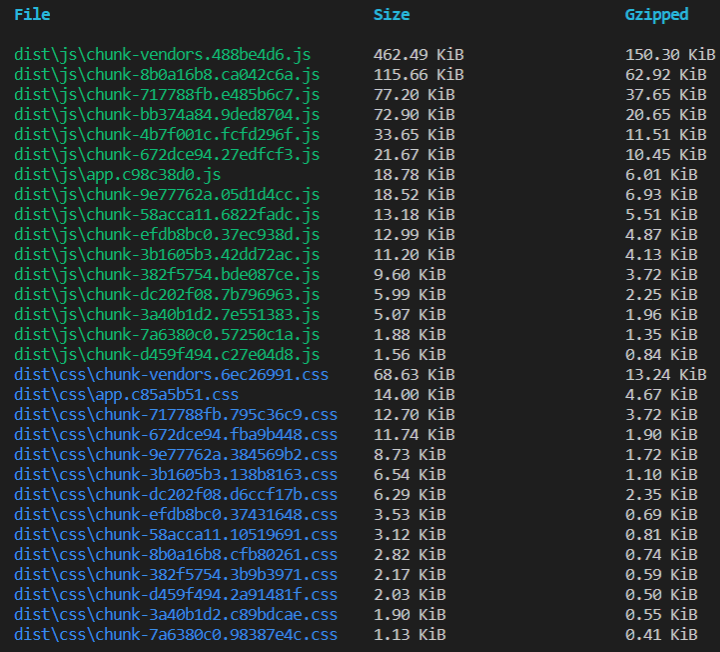Select file chunk-717788fb.795c36c9.css
Screen dimensions: 720x652
tap(176, 414)
